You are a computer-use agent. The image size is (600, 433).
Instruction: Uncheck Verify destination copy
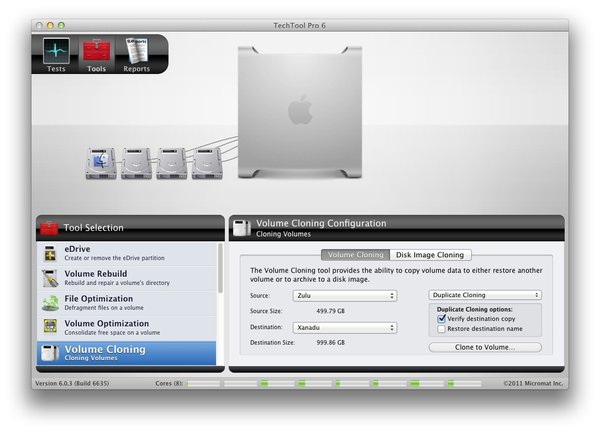click(x=442, y=318)
